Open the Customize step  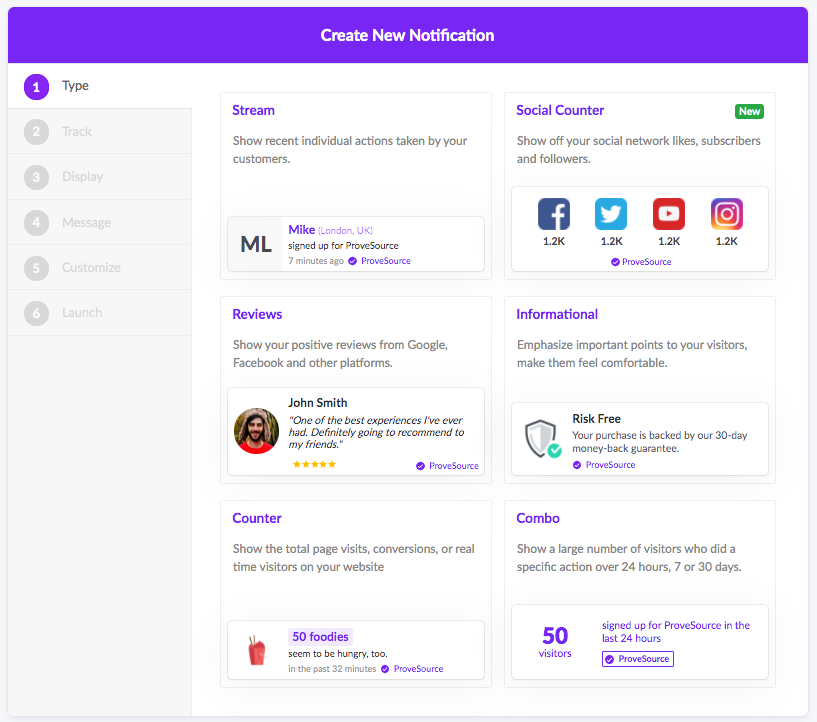(100, 268)
